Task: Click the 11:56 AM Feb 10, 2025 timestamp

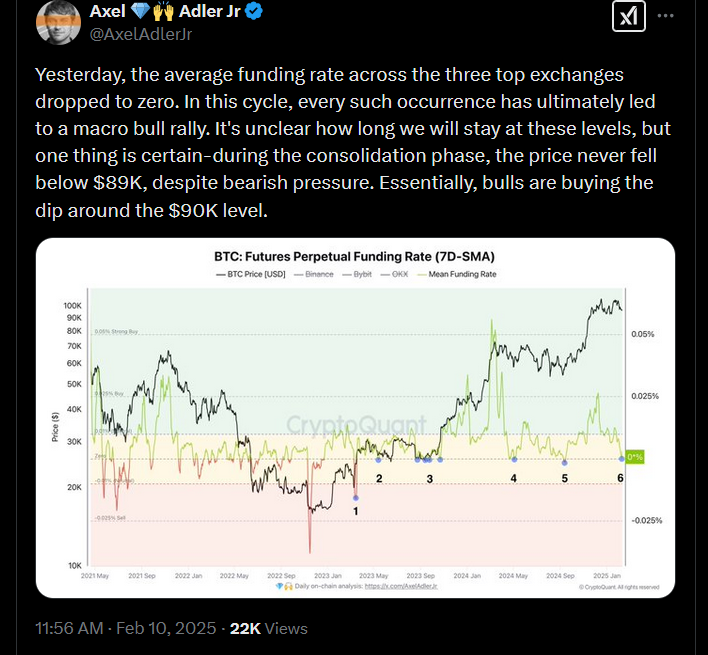Action: (x=125, y=628)
